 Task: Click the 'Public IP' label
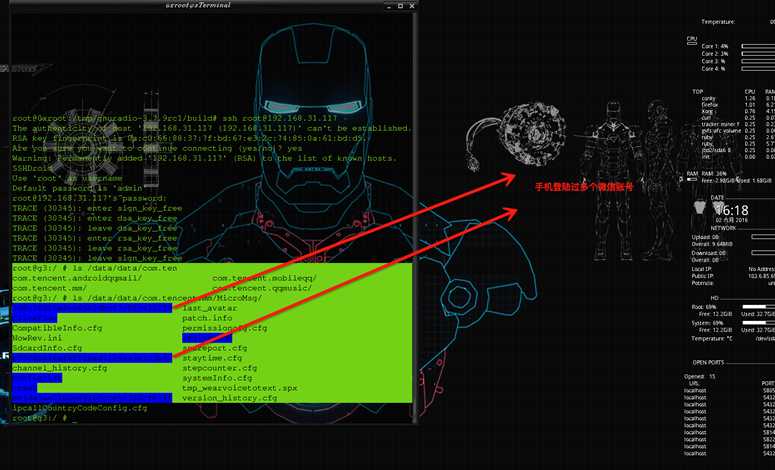click(x=703, y=276)
